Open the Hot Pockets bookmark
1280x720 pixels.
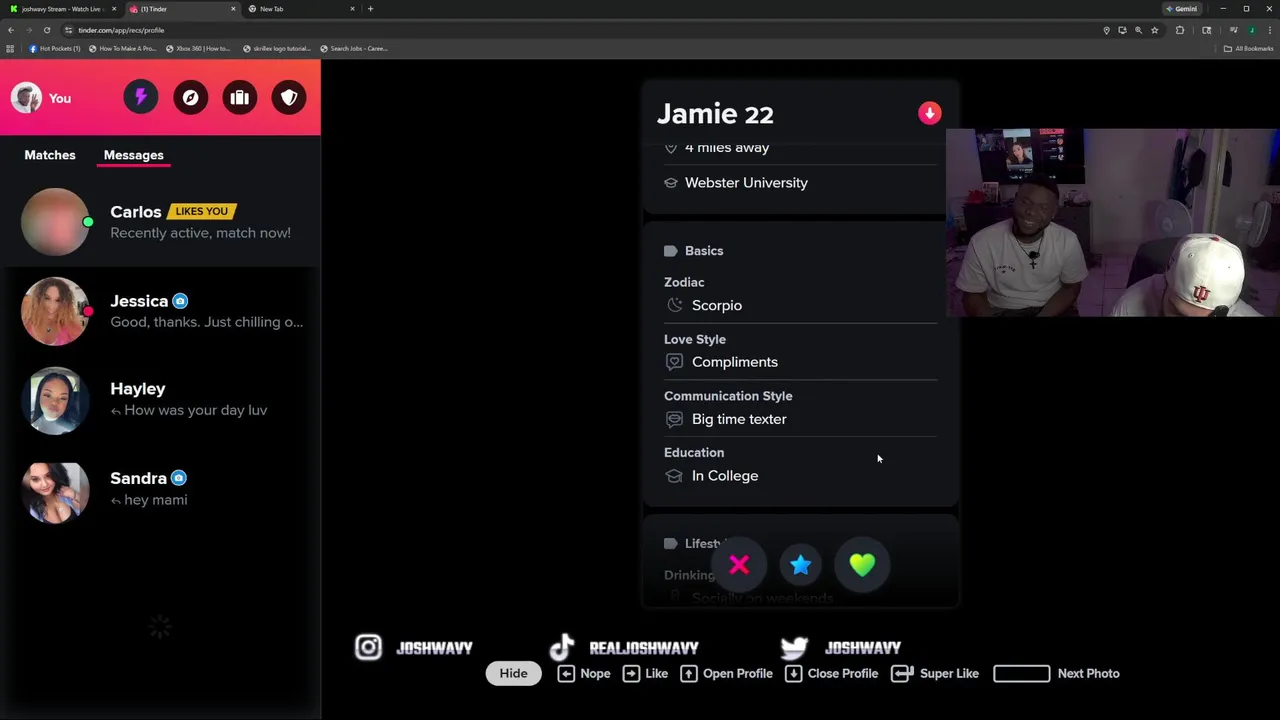pyautogui.click(x=55, y=48)
